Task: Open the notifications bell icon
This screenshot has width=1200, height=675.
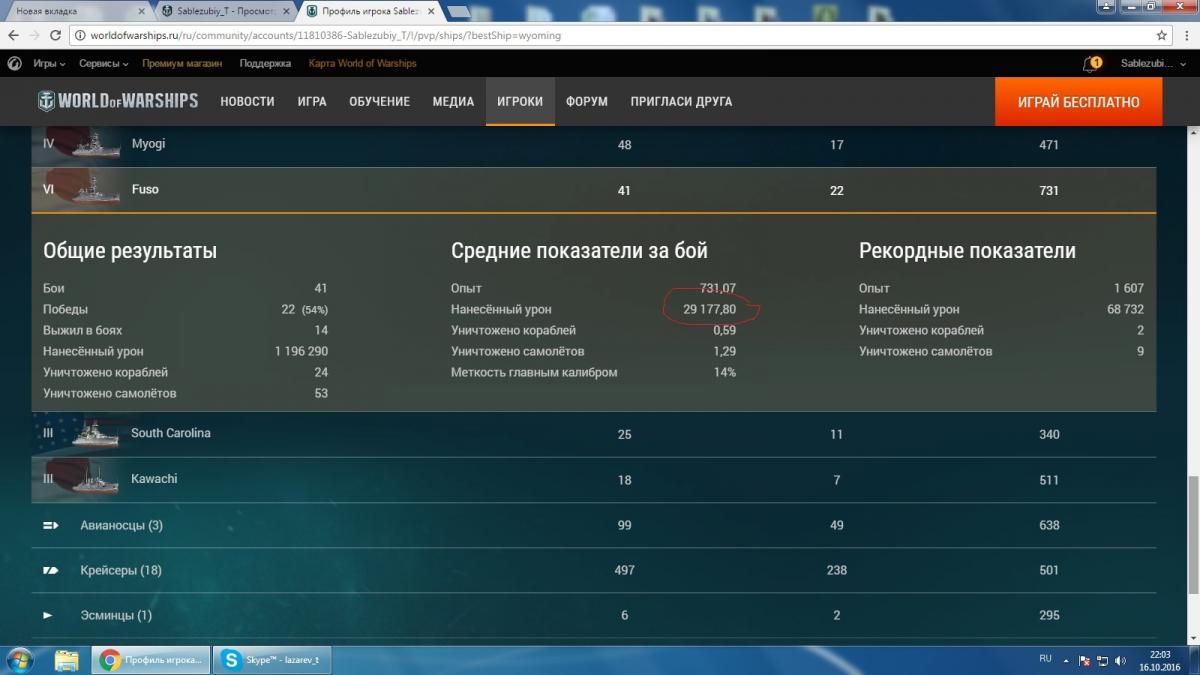Action: [1090, 63]
